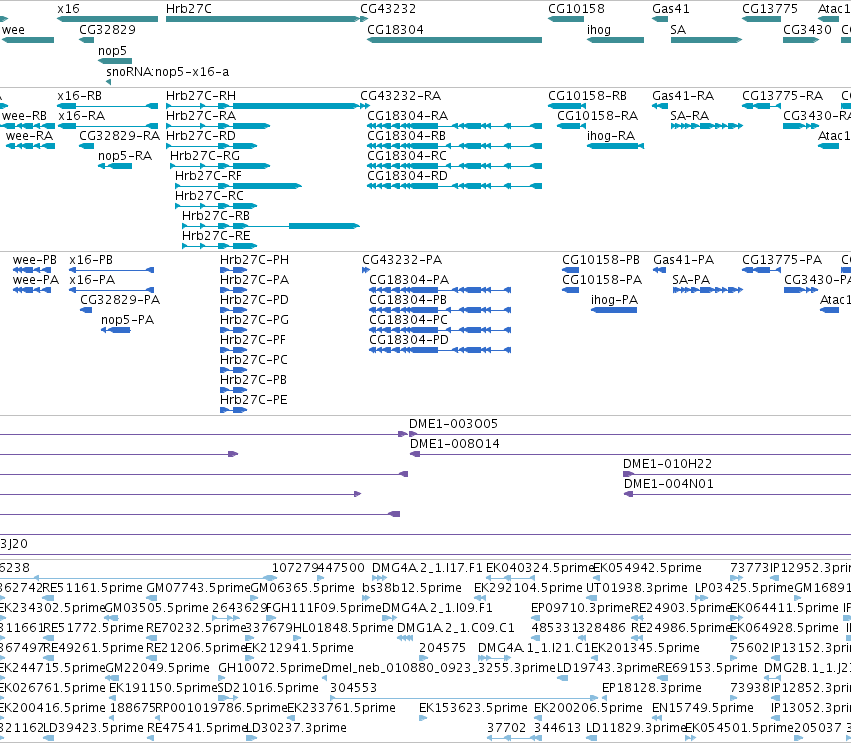Click the Hrb27C-RH transcript label
Screen dimensions: 851x743
pos(201,96)
